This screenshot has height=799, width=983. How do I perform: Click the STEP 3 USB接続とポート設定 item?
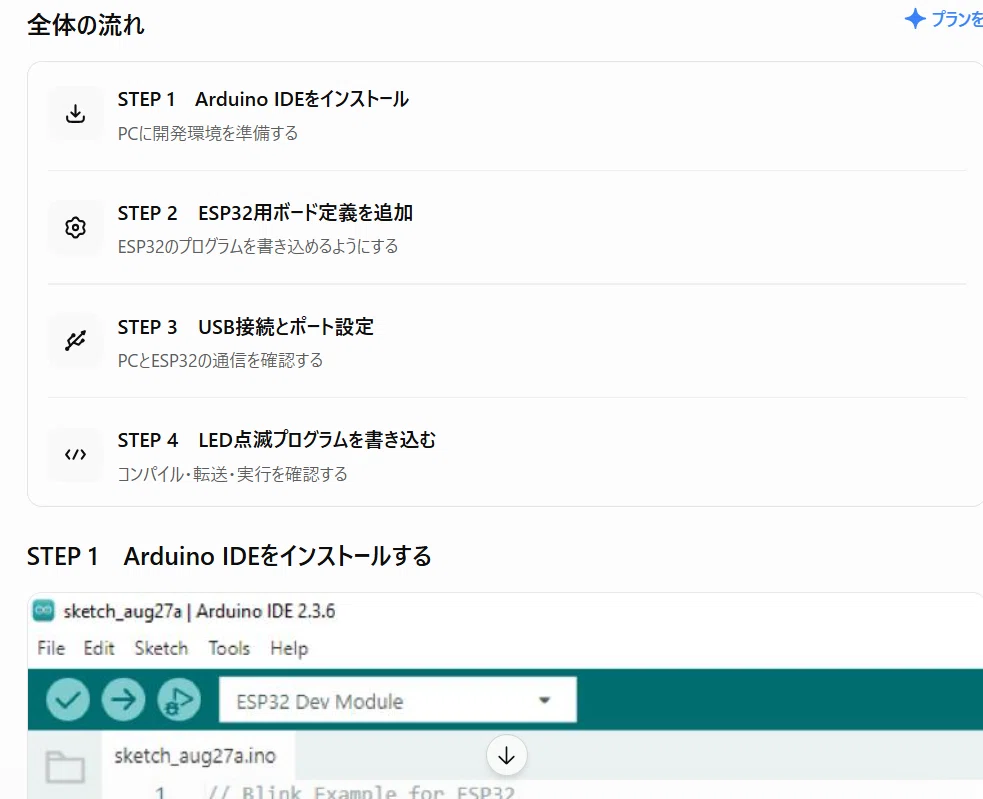(507, 341)
